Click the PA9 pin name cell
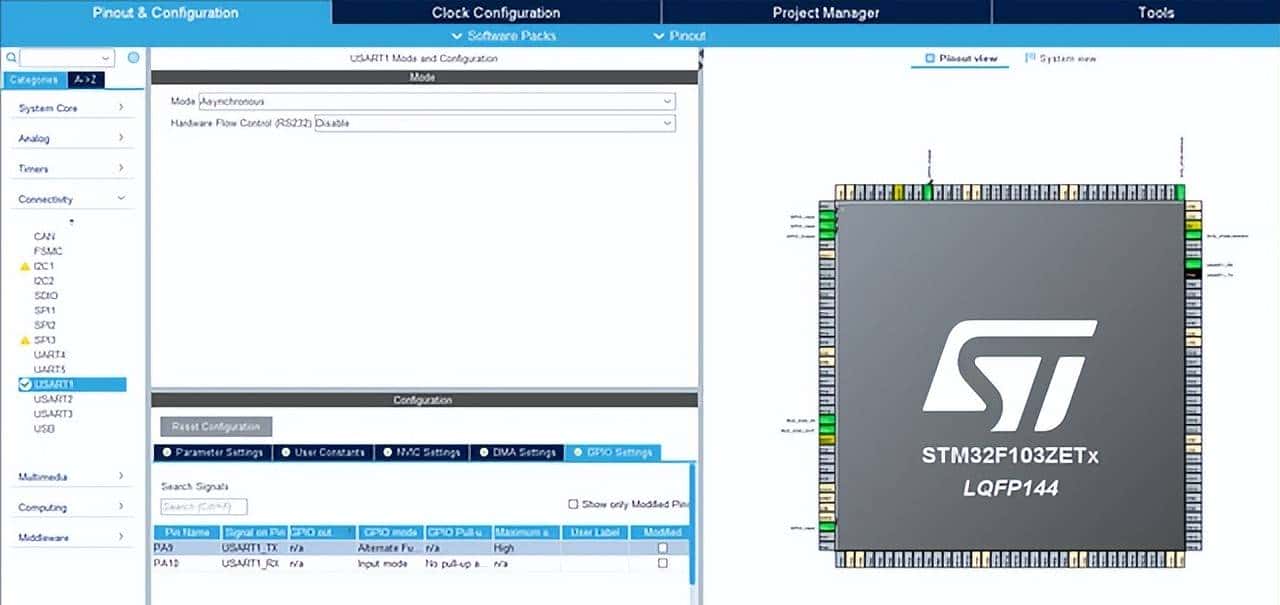 [x=187, y=548]
